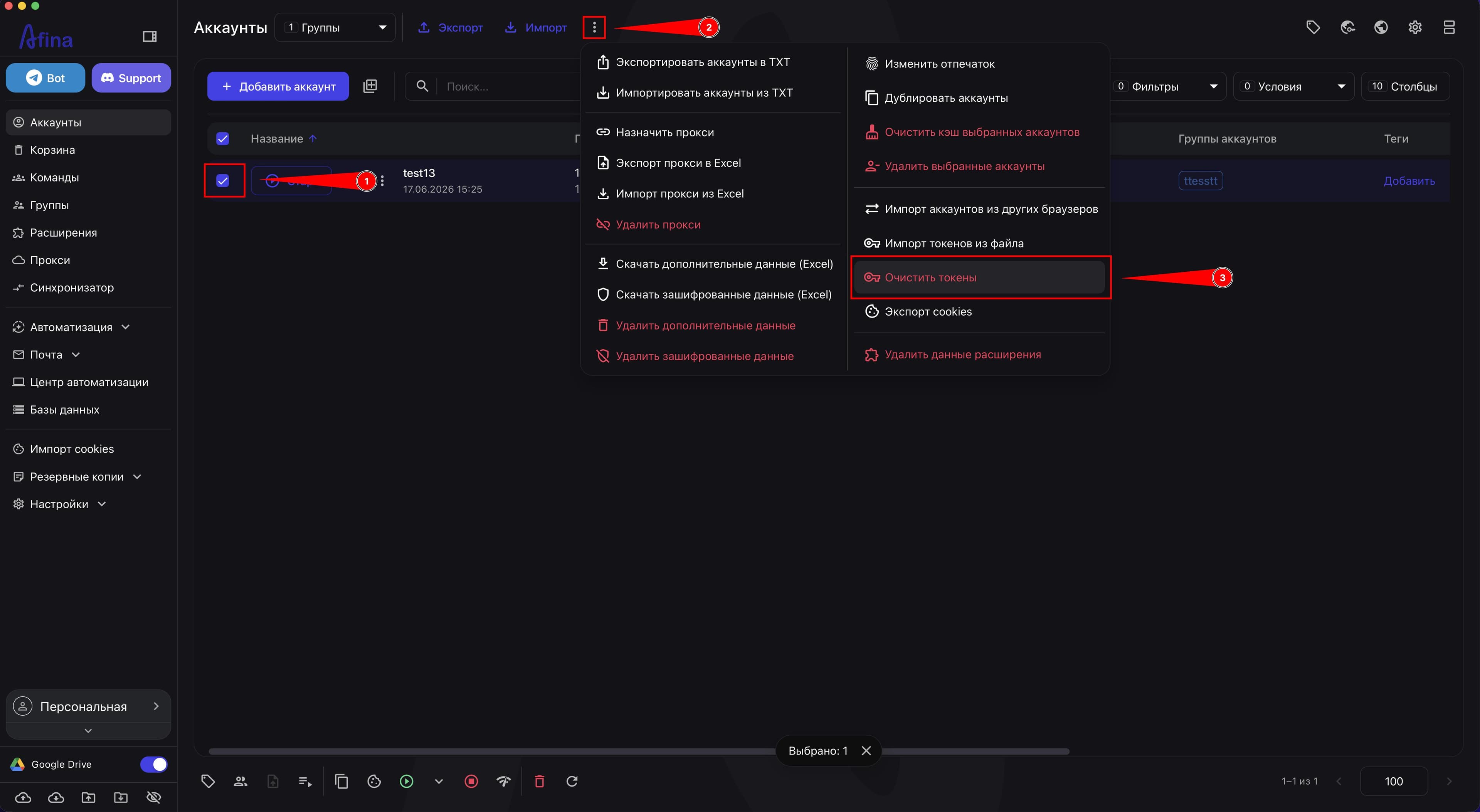This screenshot has height=812, width=1480.
Task: Select Очистить токены menu item
Action: tap(979, 277)
